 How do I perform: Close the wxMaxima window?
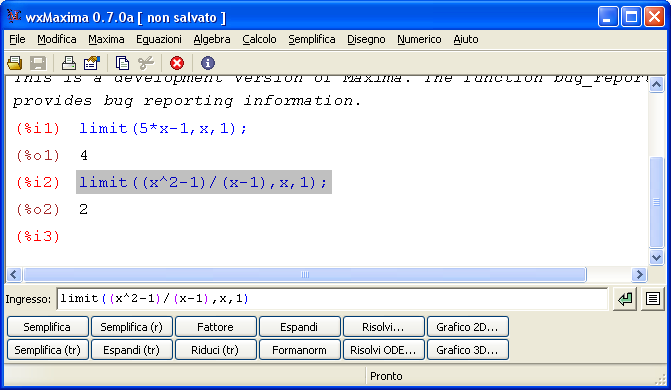[654, 17]
